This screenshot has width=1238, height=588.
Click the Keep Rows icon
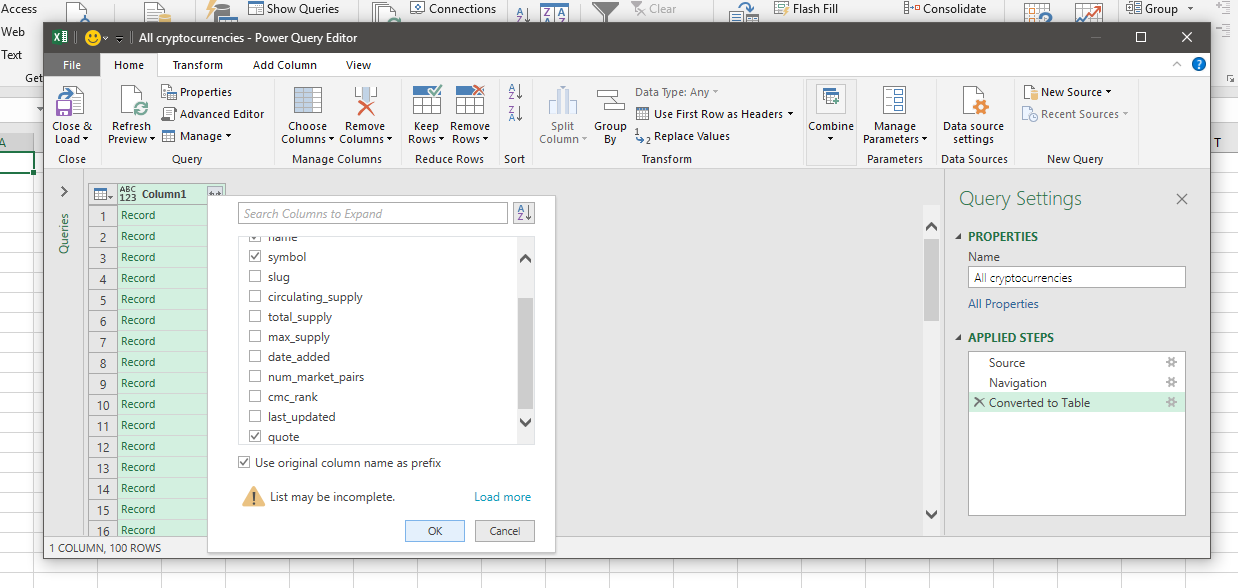[427, 102]
